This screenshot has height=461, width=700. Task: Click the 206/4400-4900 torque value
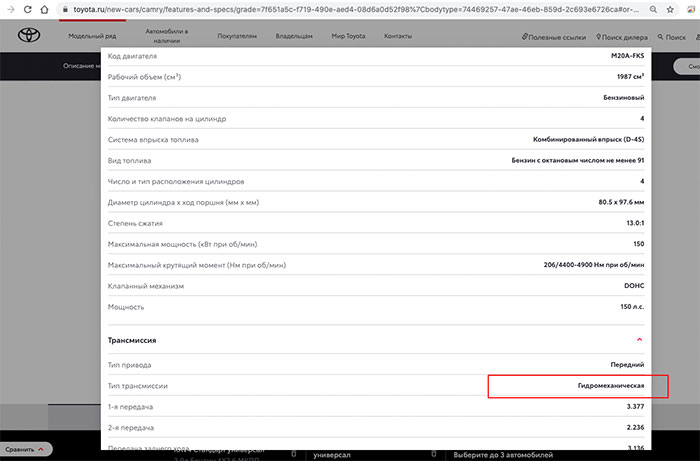[594, 265]
